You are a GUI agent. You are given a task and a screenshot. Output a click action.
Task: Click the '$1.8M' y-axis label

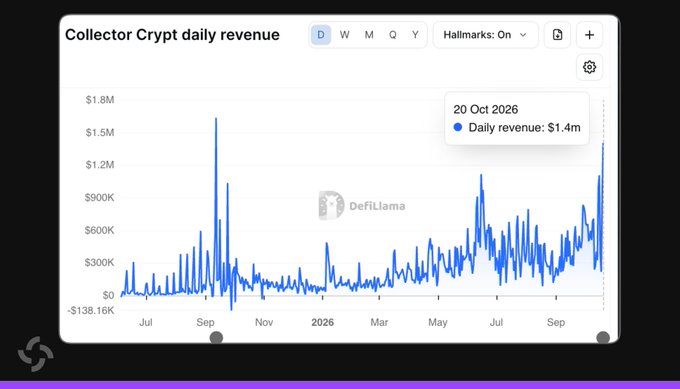pyautogui.click(x=100, y=100)
